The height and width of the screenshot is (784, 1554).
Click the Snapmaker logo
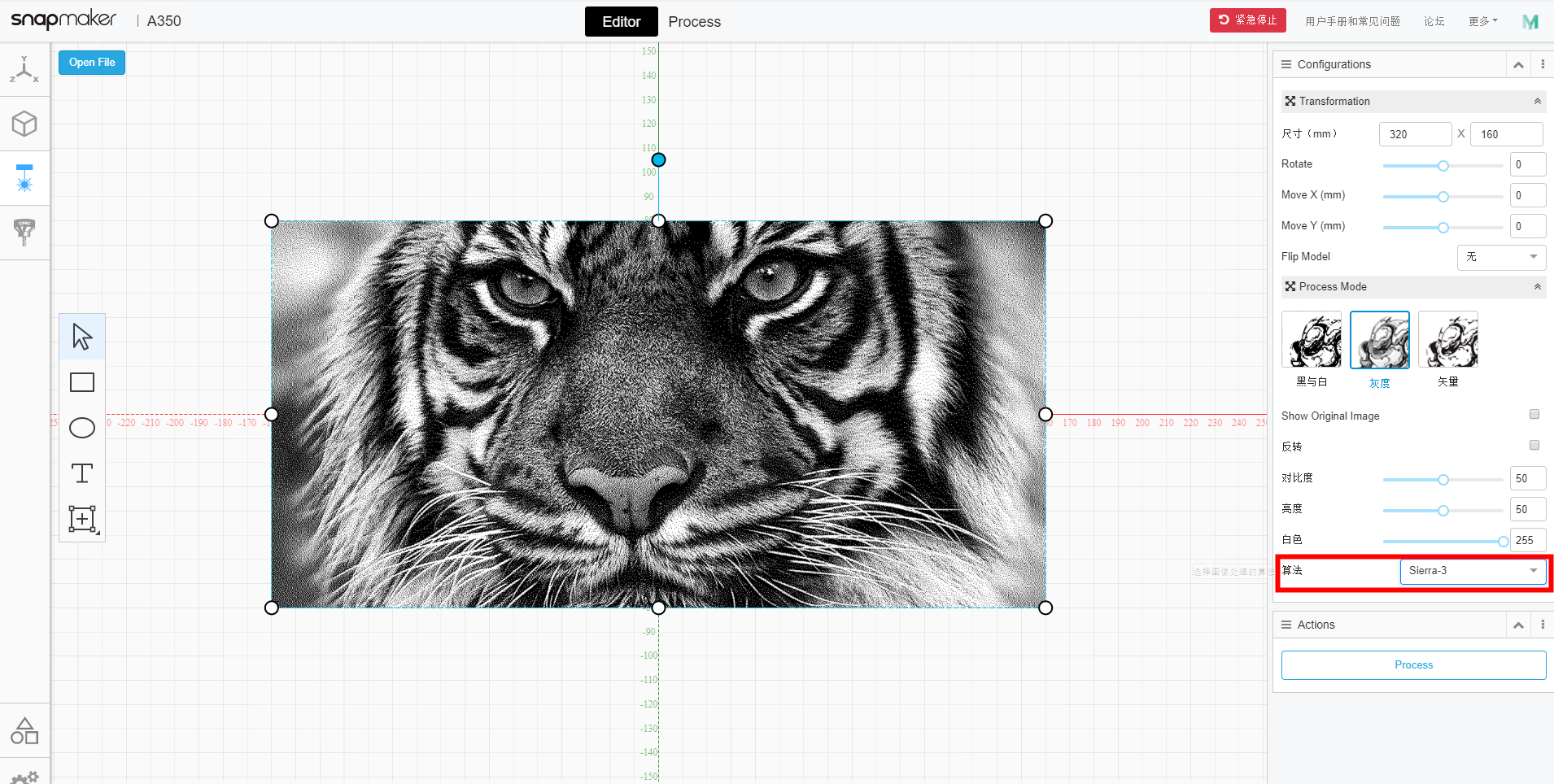click(63, 20)
